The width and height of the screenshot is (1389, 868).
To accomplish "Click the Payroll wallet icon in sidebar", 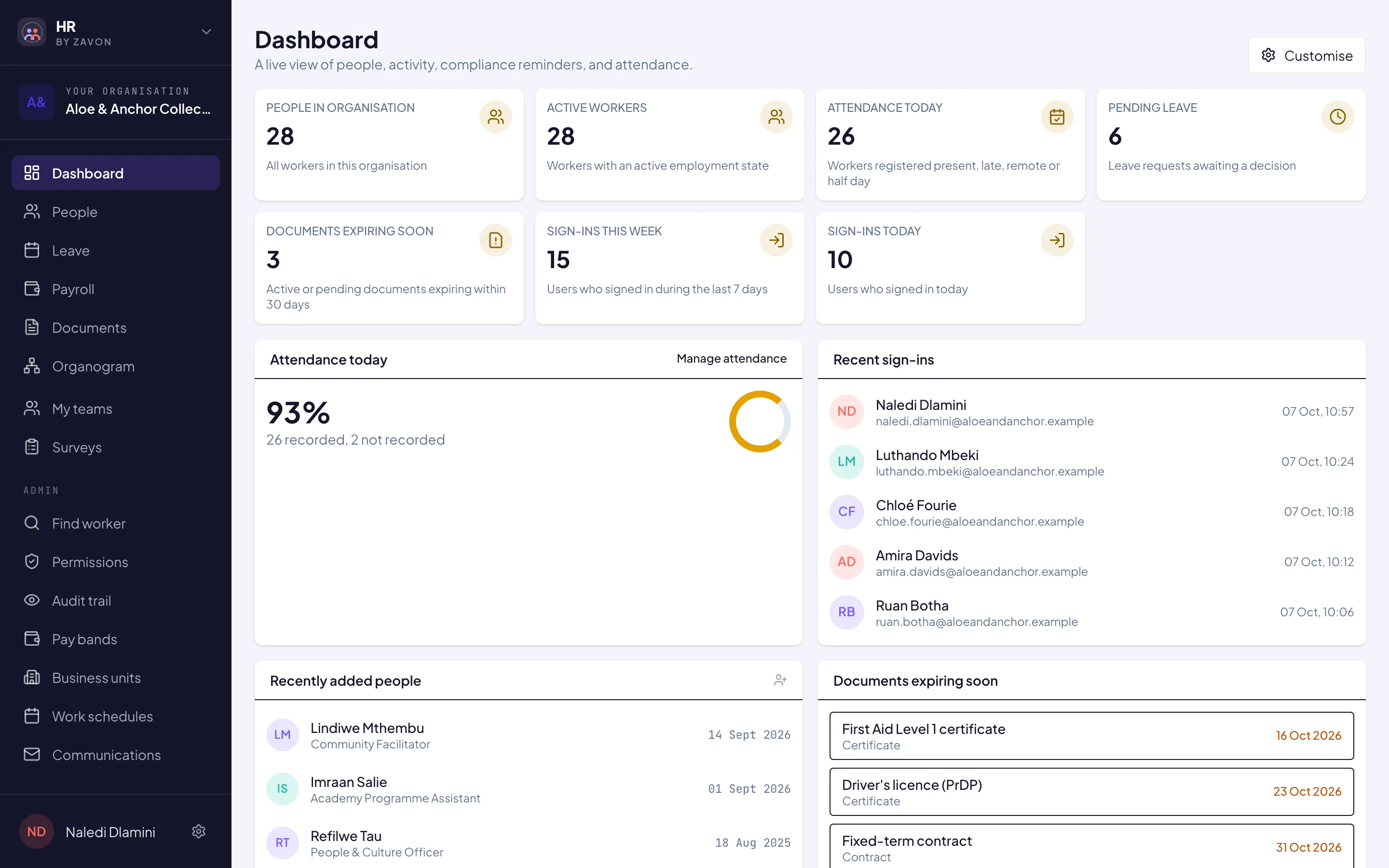I will (31, 288).
